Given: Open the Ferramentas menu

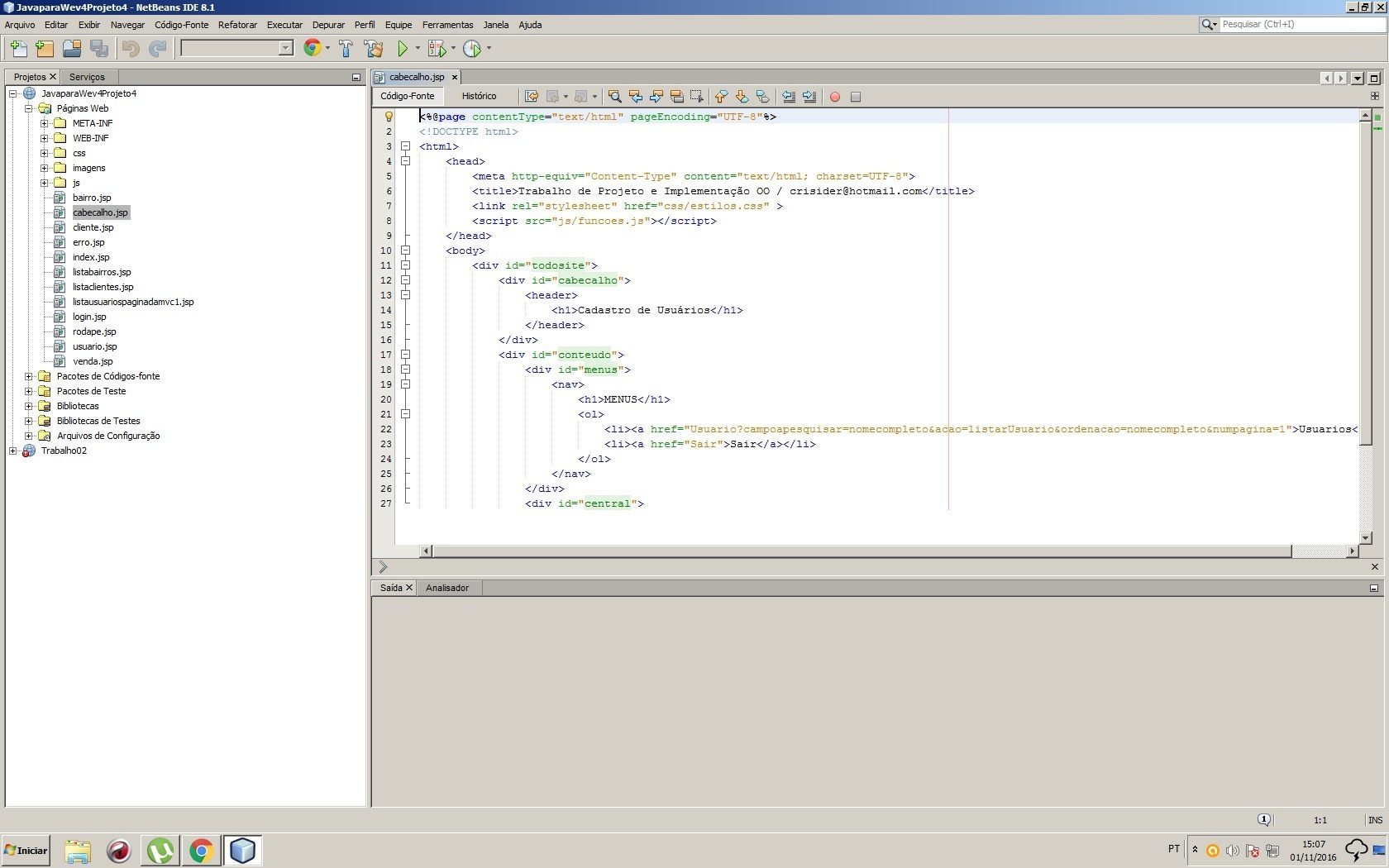Looking at the screenshot, I should point(447,25).
